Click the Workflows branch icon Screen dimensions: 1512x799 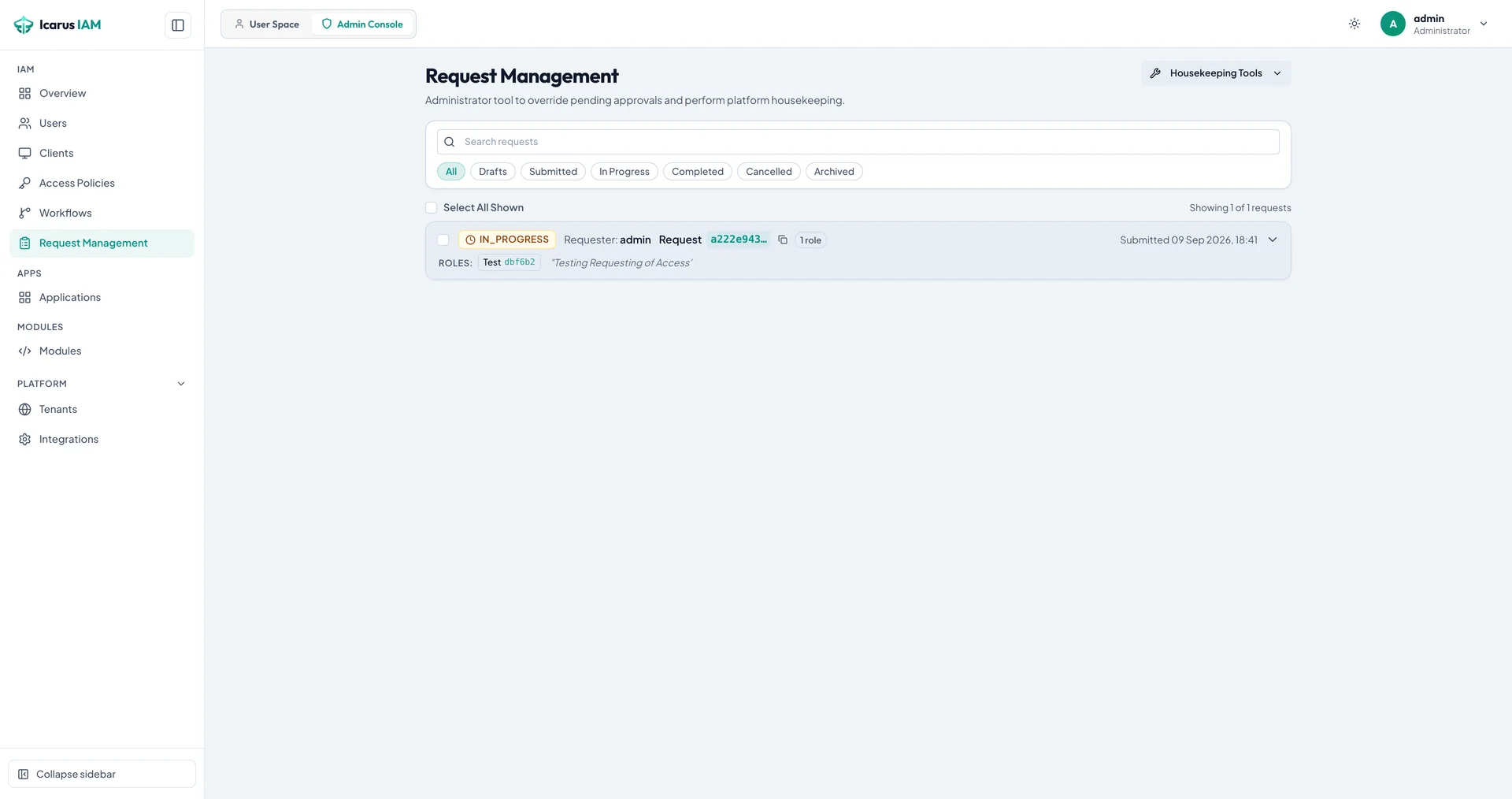click(25, 213)
